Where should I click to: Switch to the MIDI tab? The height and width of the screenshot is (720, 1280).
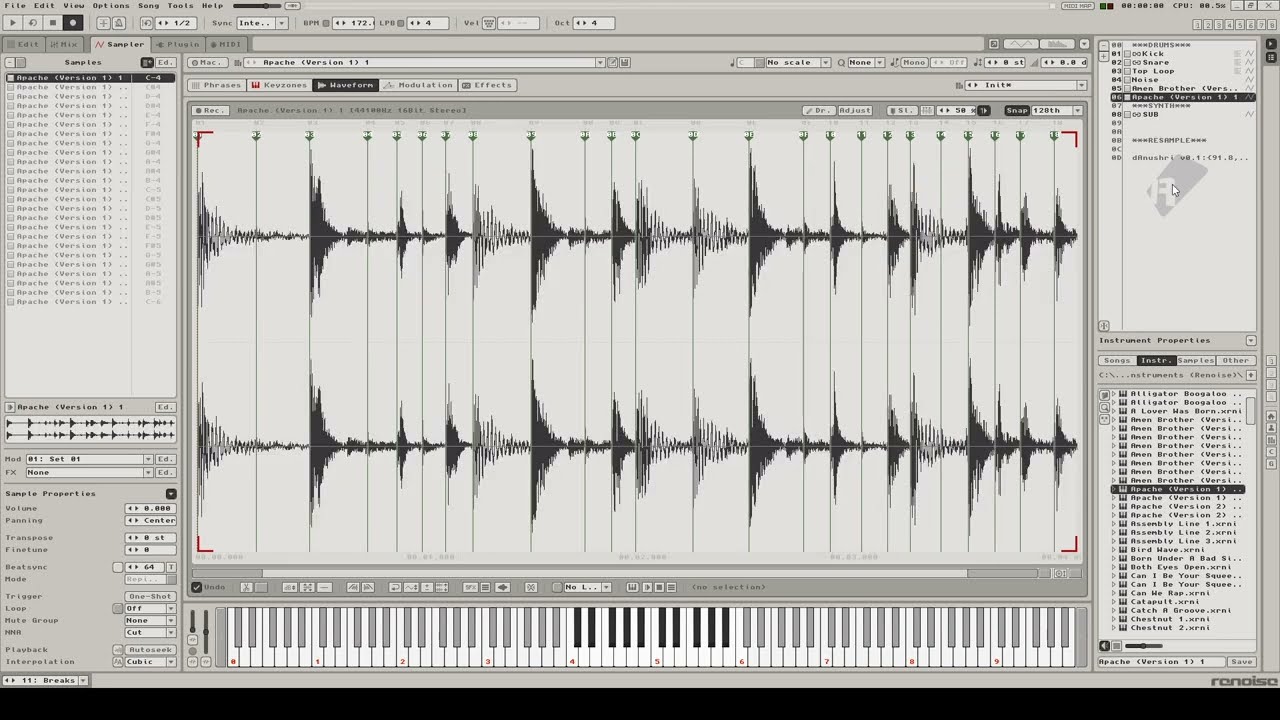(x=225, y=44)
